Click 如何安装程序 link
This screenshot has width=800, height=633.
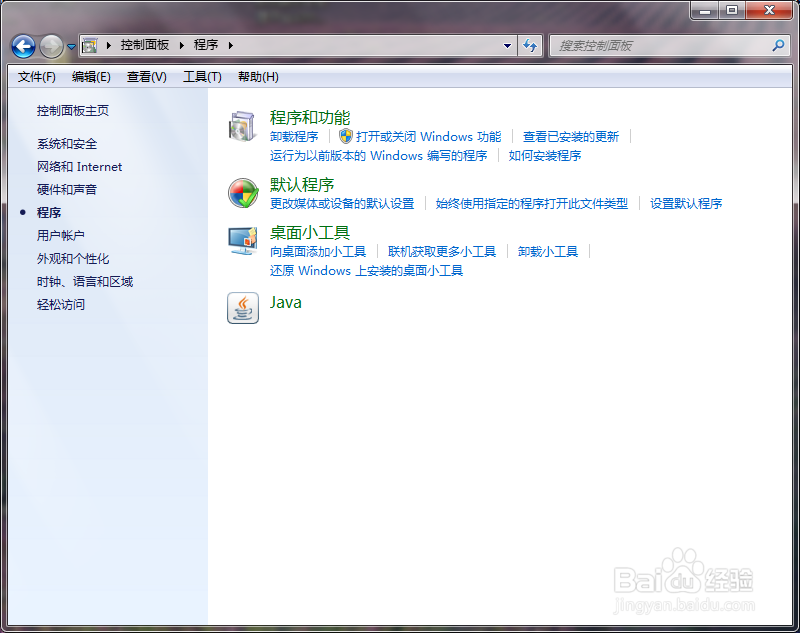pyautogui.click(x=545, y=156)
